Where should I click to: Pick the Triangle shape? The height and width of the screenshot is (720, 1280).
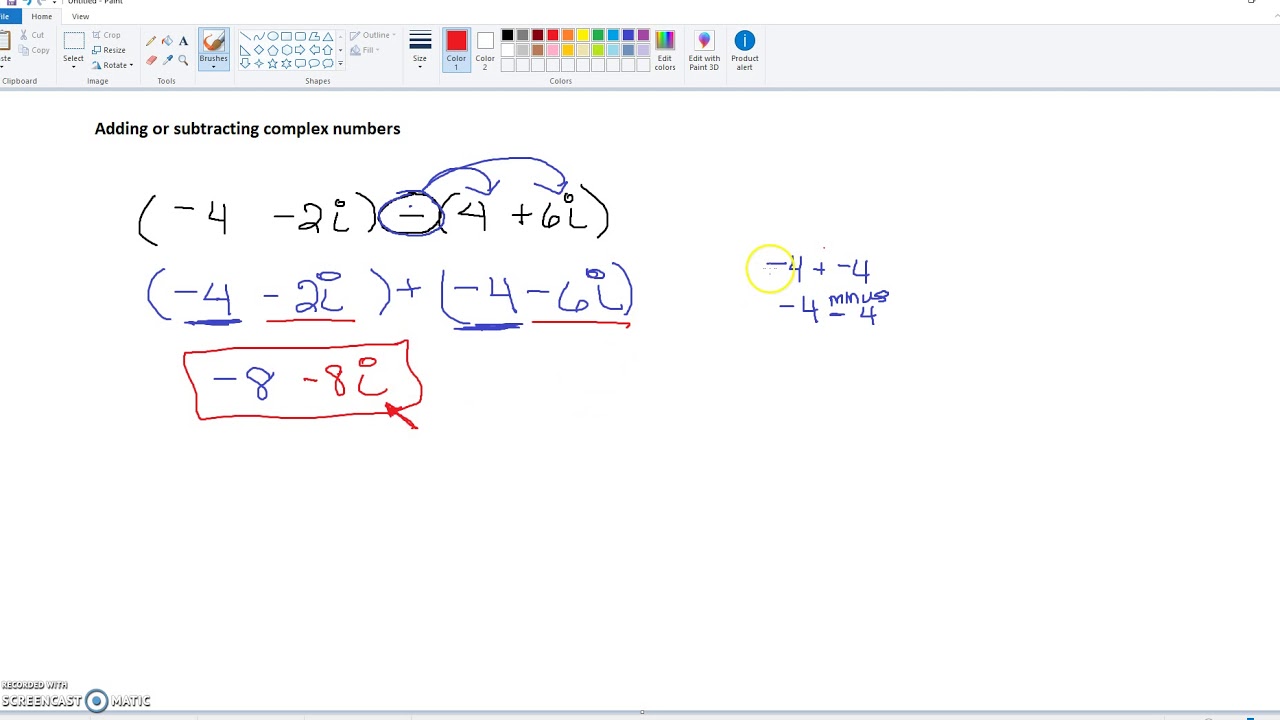(x=328, y=36)
